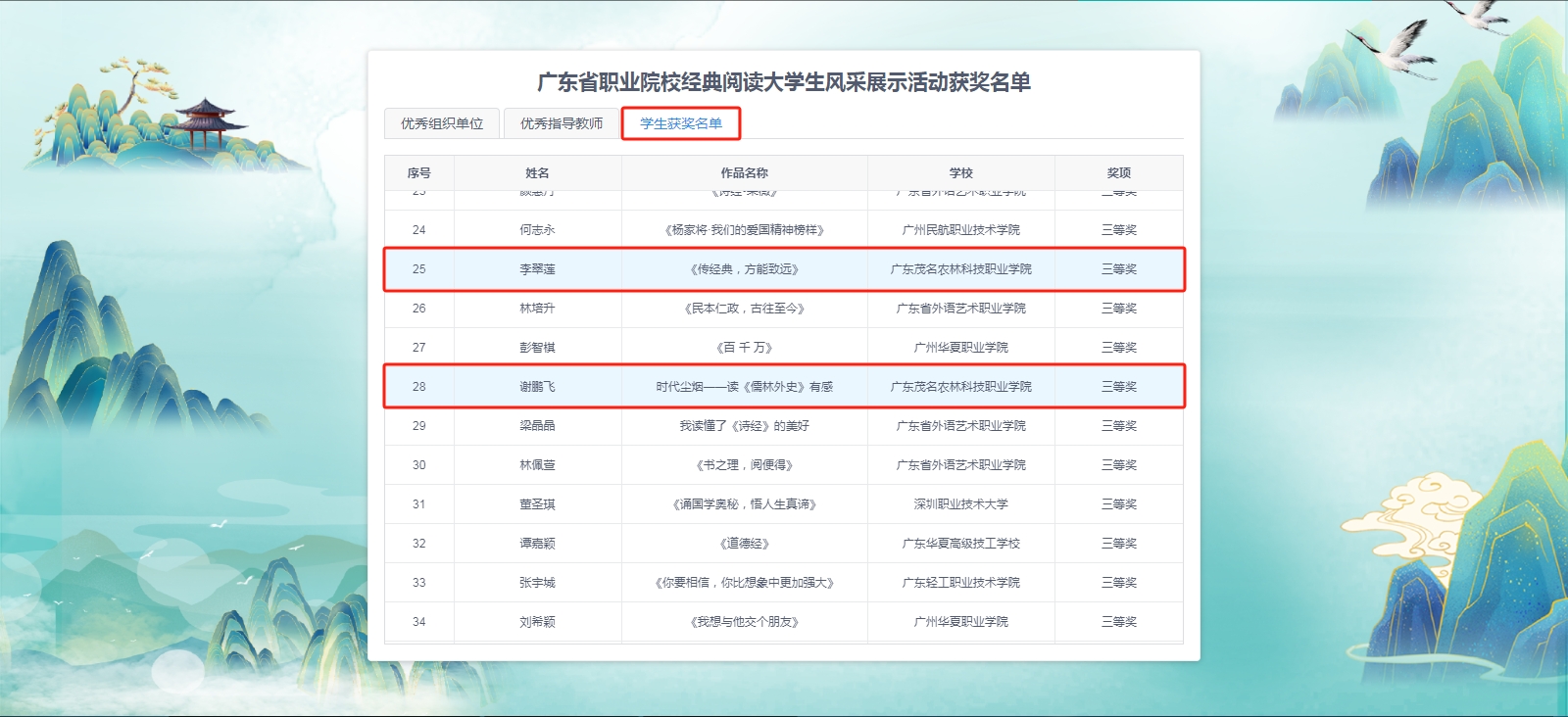The height and width of the screenshot is (717, 1568).
Task: Click work title 《道德经》
Action: coord(744,544)
